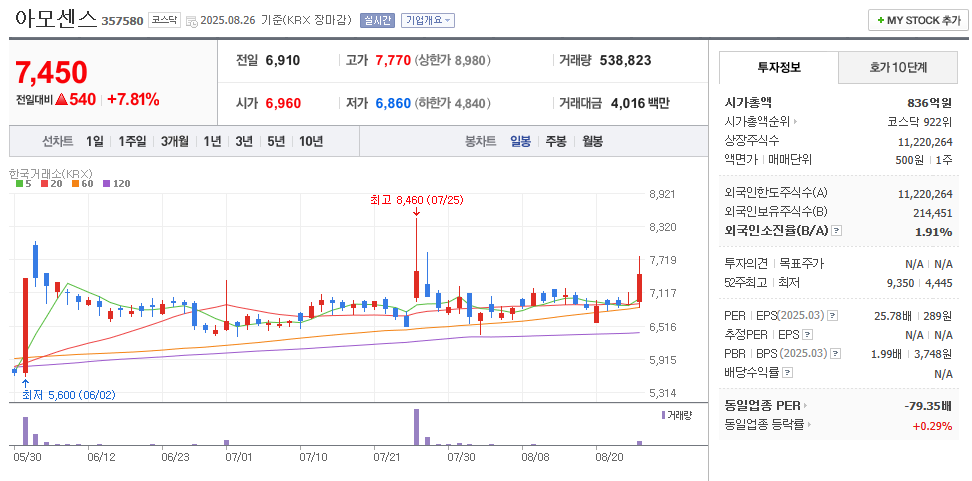The width and height of the screenshot is (972, 481).
Task: Click the 08/20 date on chart axis
Action: pyautogui.click(x=610, y=457)
